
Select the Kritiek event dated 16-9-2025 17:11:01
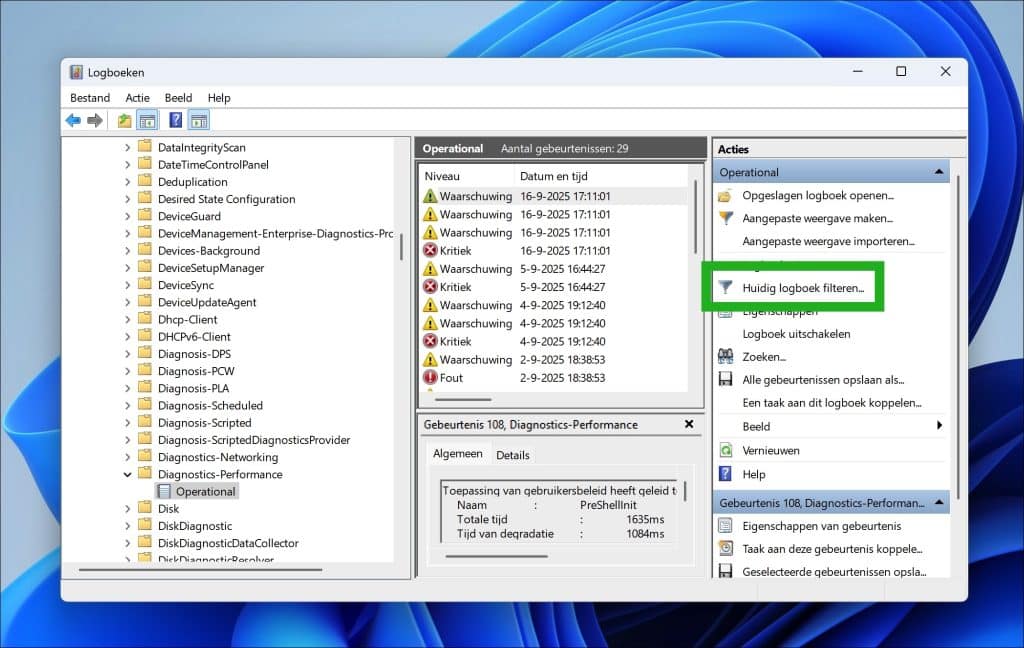pos(554,250)
